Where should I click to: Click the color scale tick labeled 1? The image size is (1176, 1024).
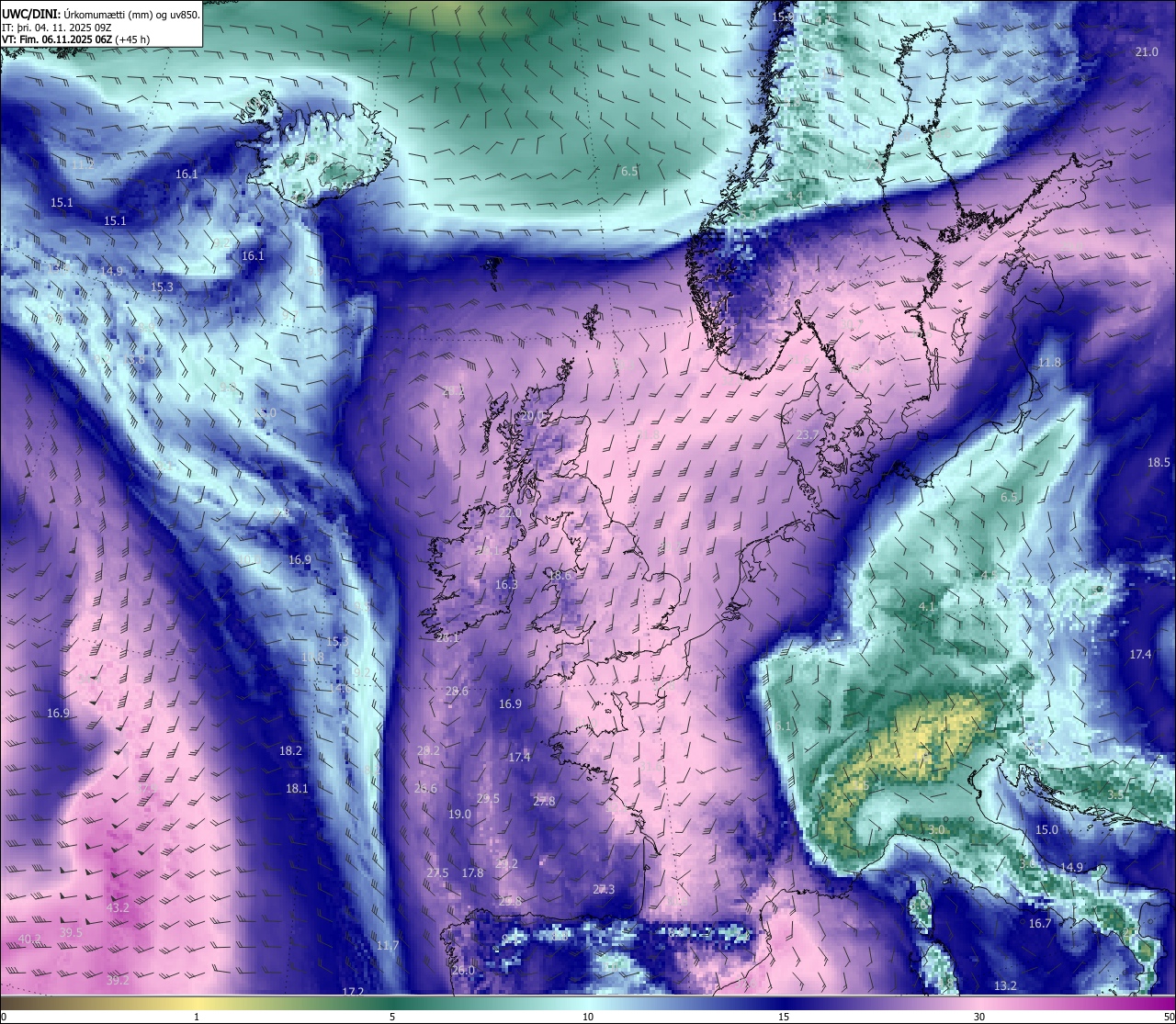point(197,1017)
